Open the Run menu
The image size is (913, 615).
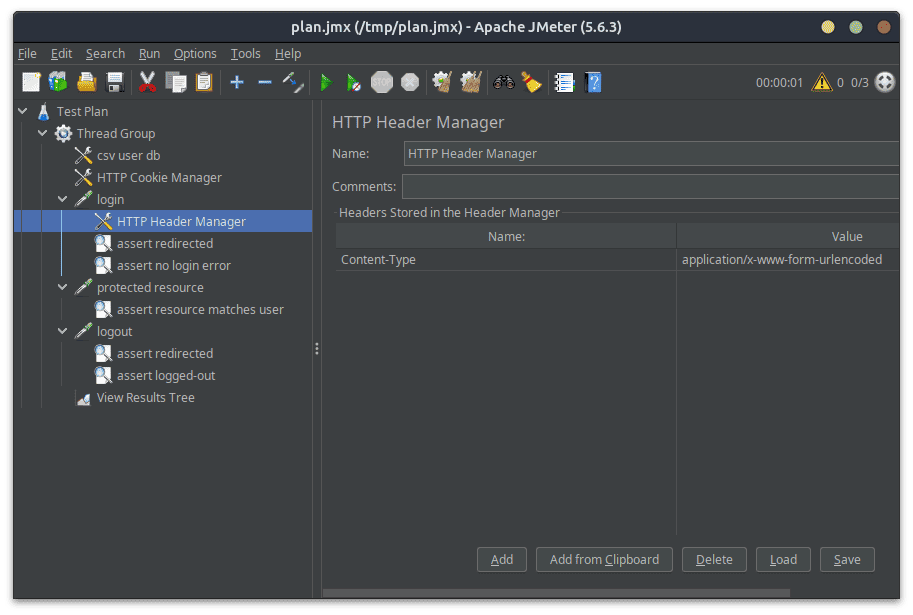[x=149, y=54]
